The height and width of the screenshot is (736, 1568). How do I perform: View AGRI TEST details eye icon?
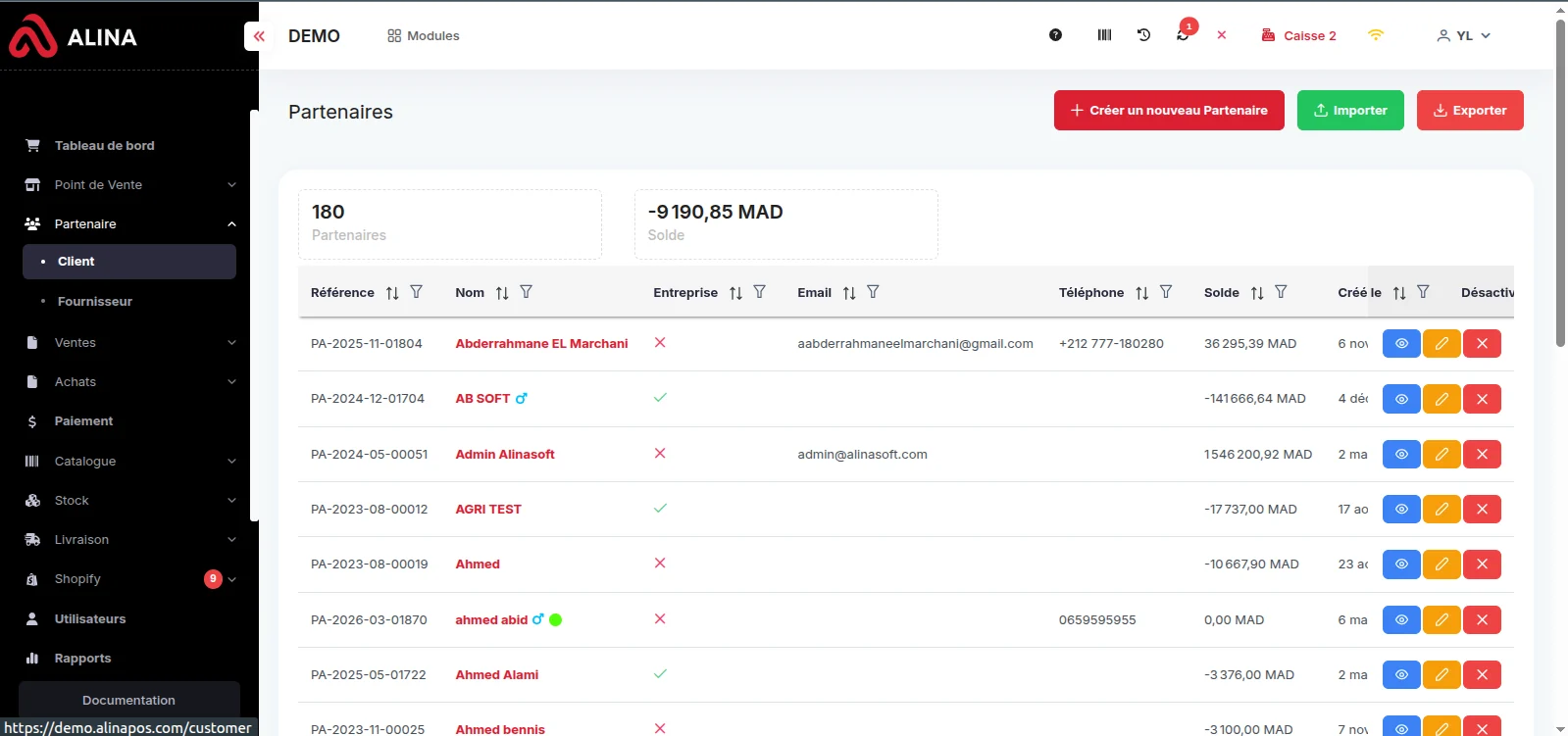(x=1401, y=510)
